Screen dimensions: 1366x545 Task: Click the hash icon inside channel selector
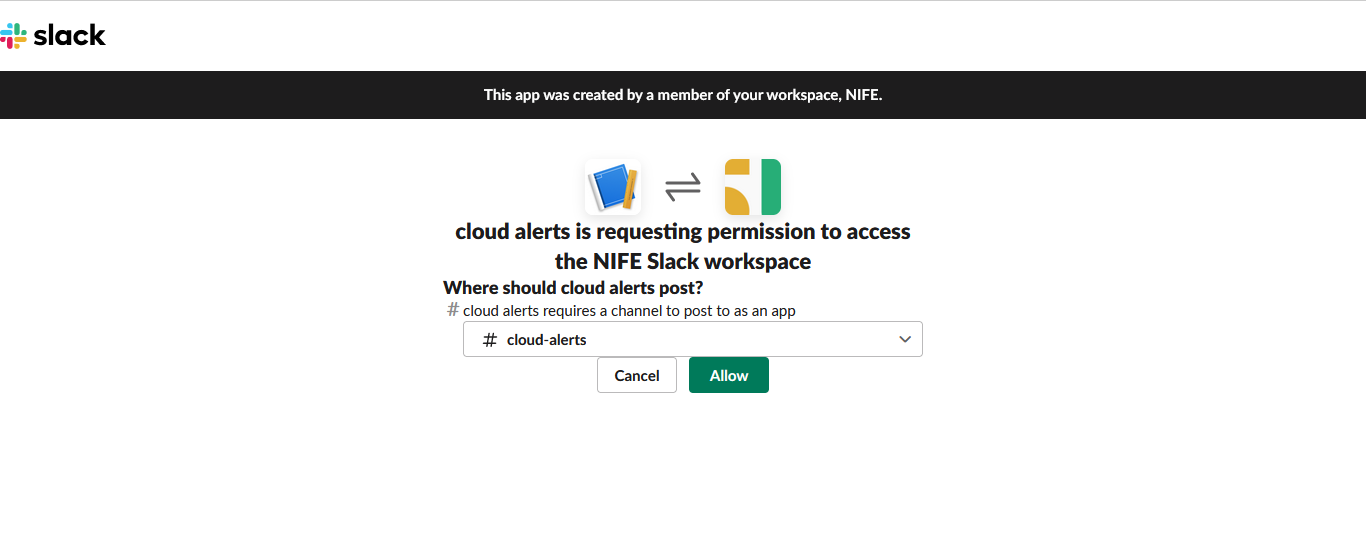490,340
